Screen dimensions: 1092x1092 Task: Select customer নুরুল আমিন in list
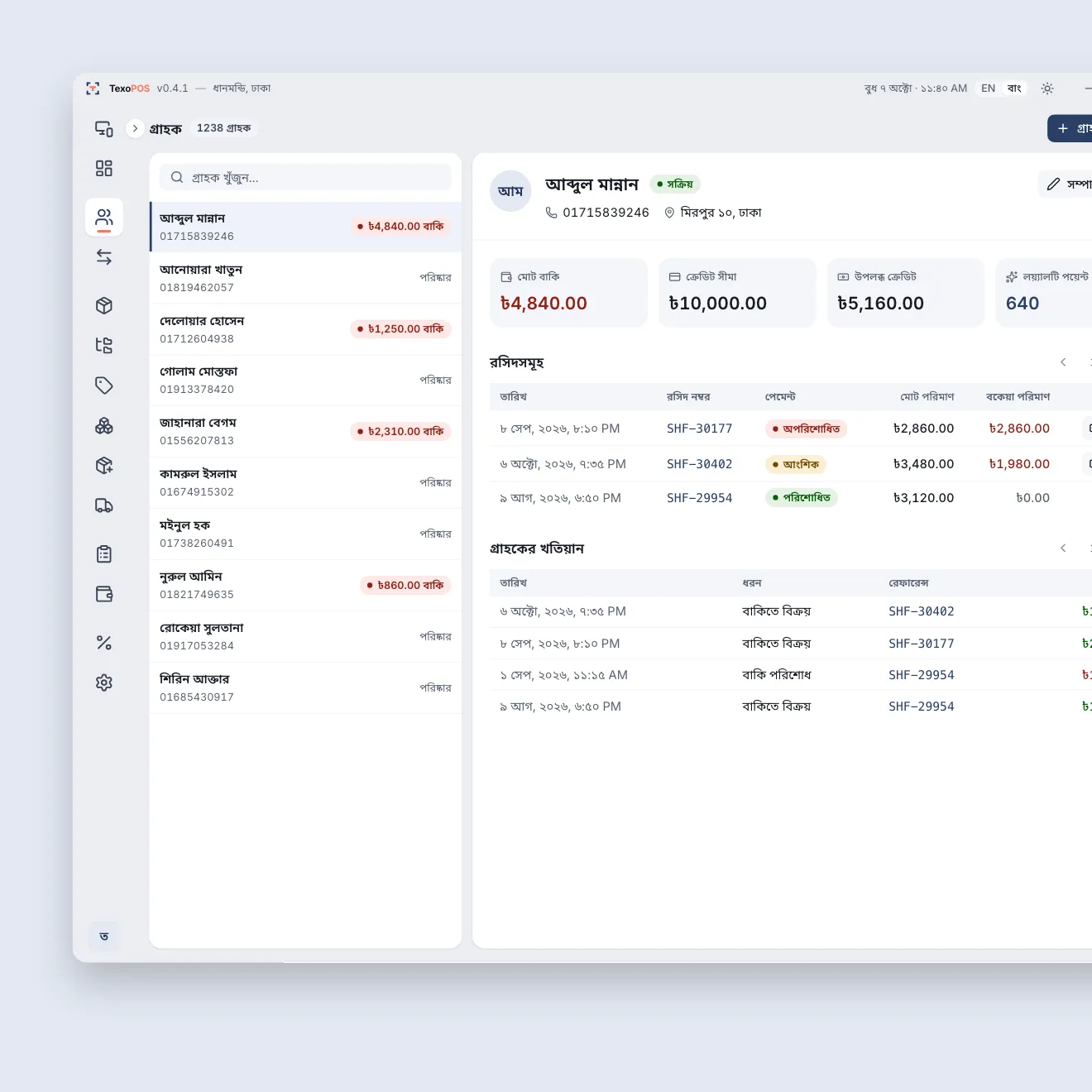[x=305, y=586]
